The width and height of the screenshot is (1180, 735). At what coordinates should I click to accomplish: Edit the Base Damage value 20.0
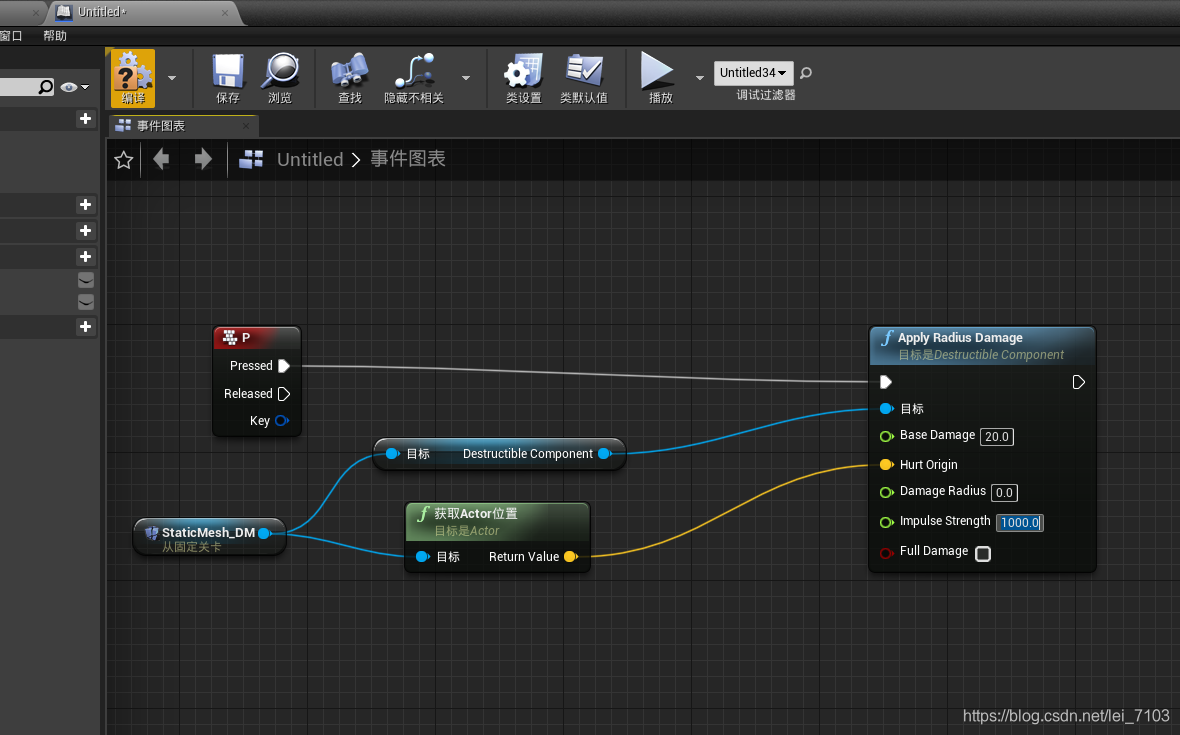click(x=997, y=436)
